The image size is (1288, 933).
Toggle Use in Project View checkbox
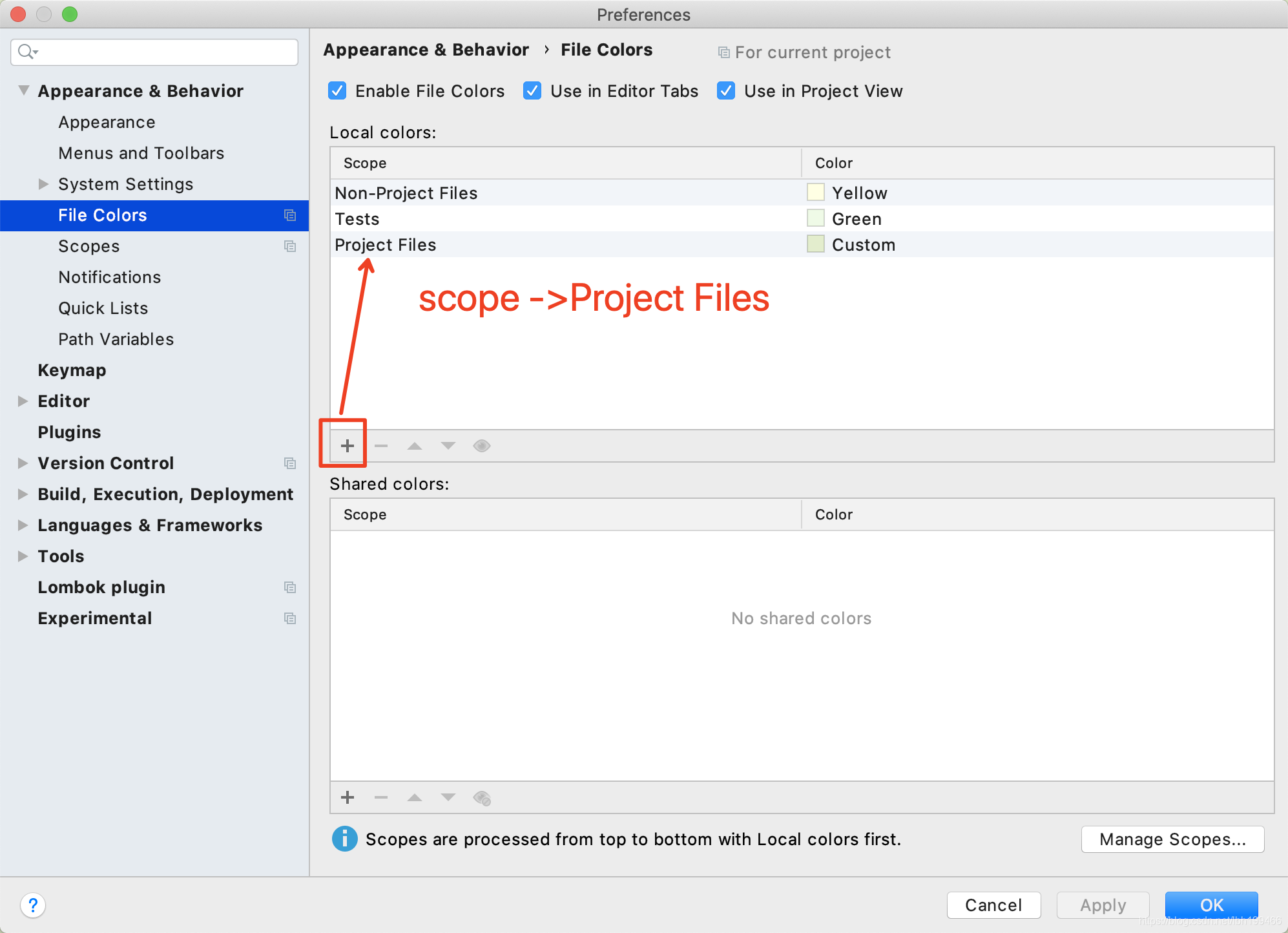[x=723, y=91]
